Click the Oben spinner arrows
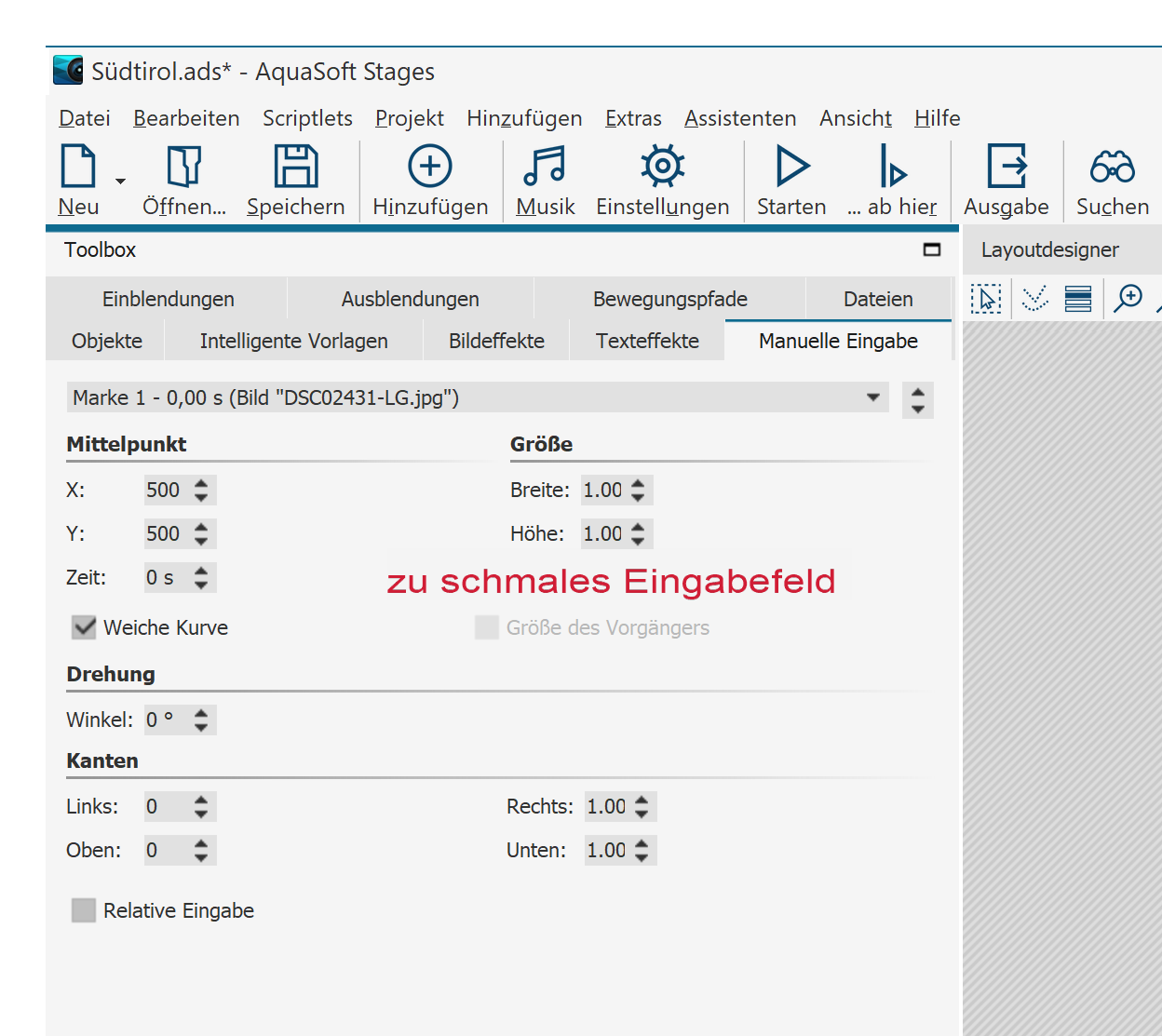Image resolution: width=1162 pixels, height=1036 pixels. point(201,851)
